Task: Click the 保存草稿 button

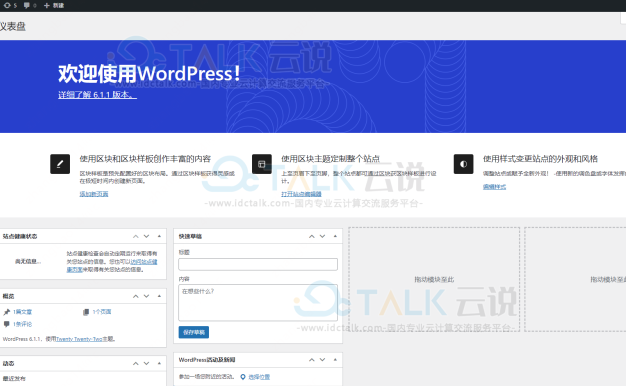Action: point(194,332)
